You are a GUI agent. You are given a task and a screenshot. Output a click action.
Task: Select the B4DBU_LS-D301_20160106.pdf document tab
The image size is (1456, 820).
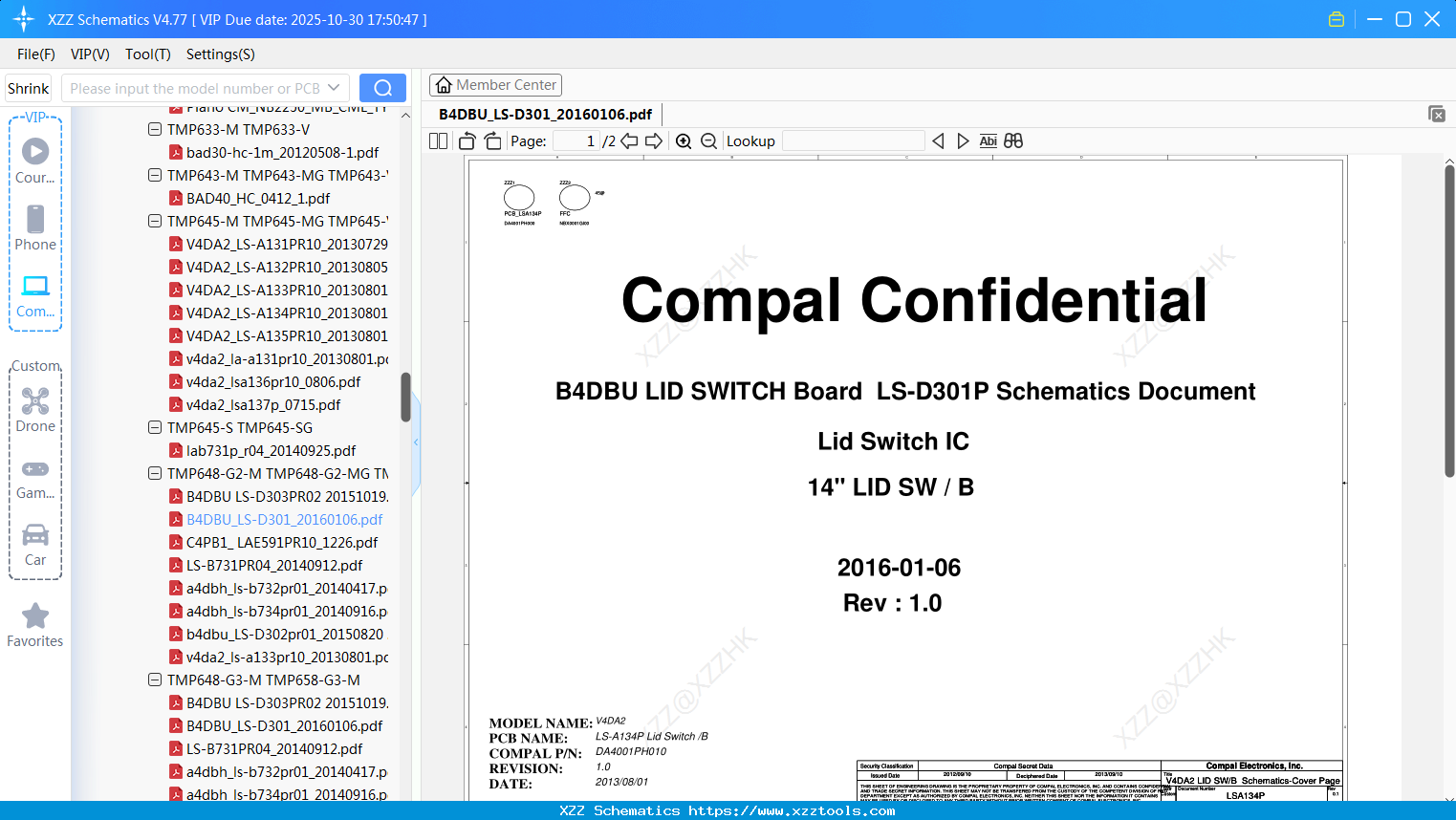pos(546,115)
